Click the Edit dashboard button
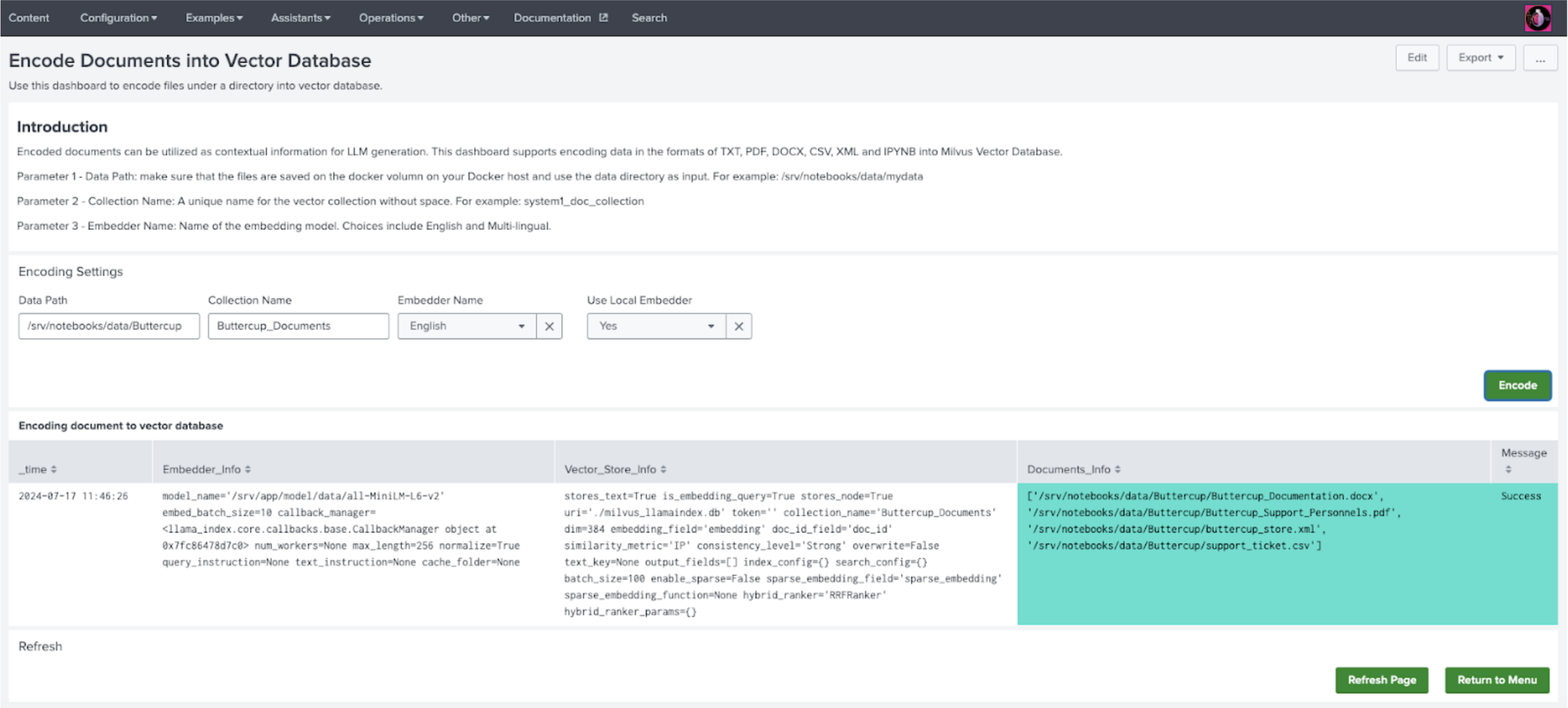This screenshot has width=1568, height=708. [x=1416, y=58]
